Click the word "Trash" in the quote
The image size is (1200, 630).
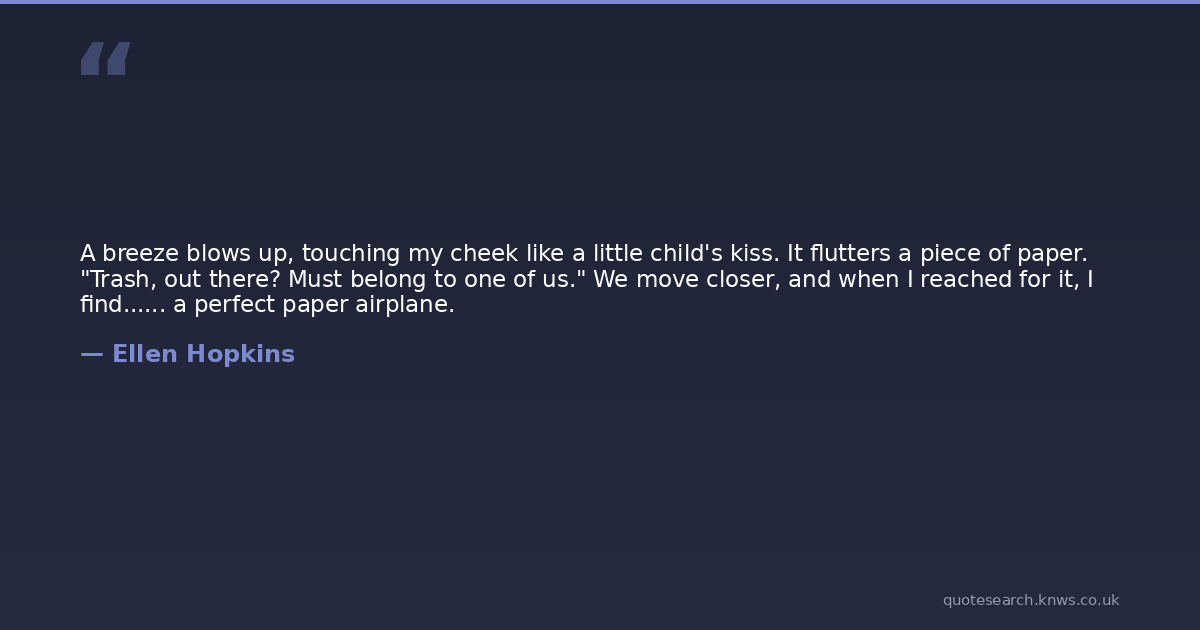(118, 280)
